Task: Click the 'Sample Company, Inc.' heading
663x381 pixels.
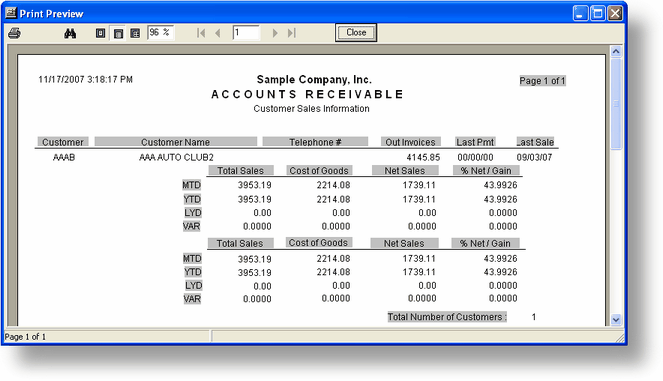Action: 314,79
